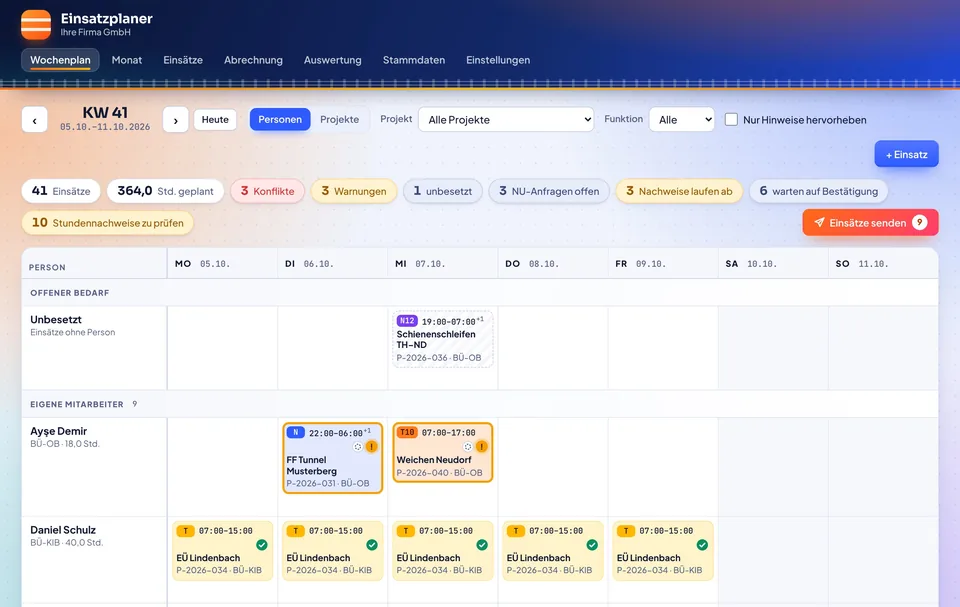Toggle the 3 Warnungen filter chip

click(354, 191)
